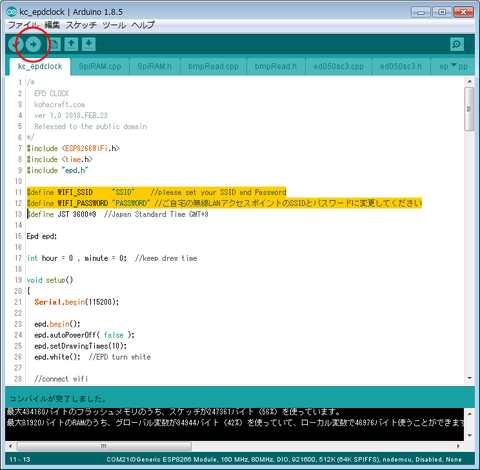Save sketch with down-arrow icon
The height and width of the screenshot is (470, 480).
88,44
